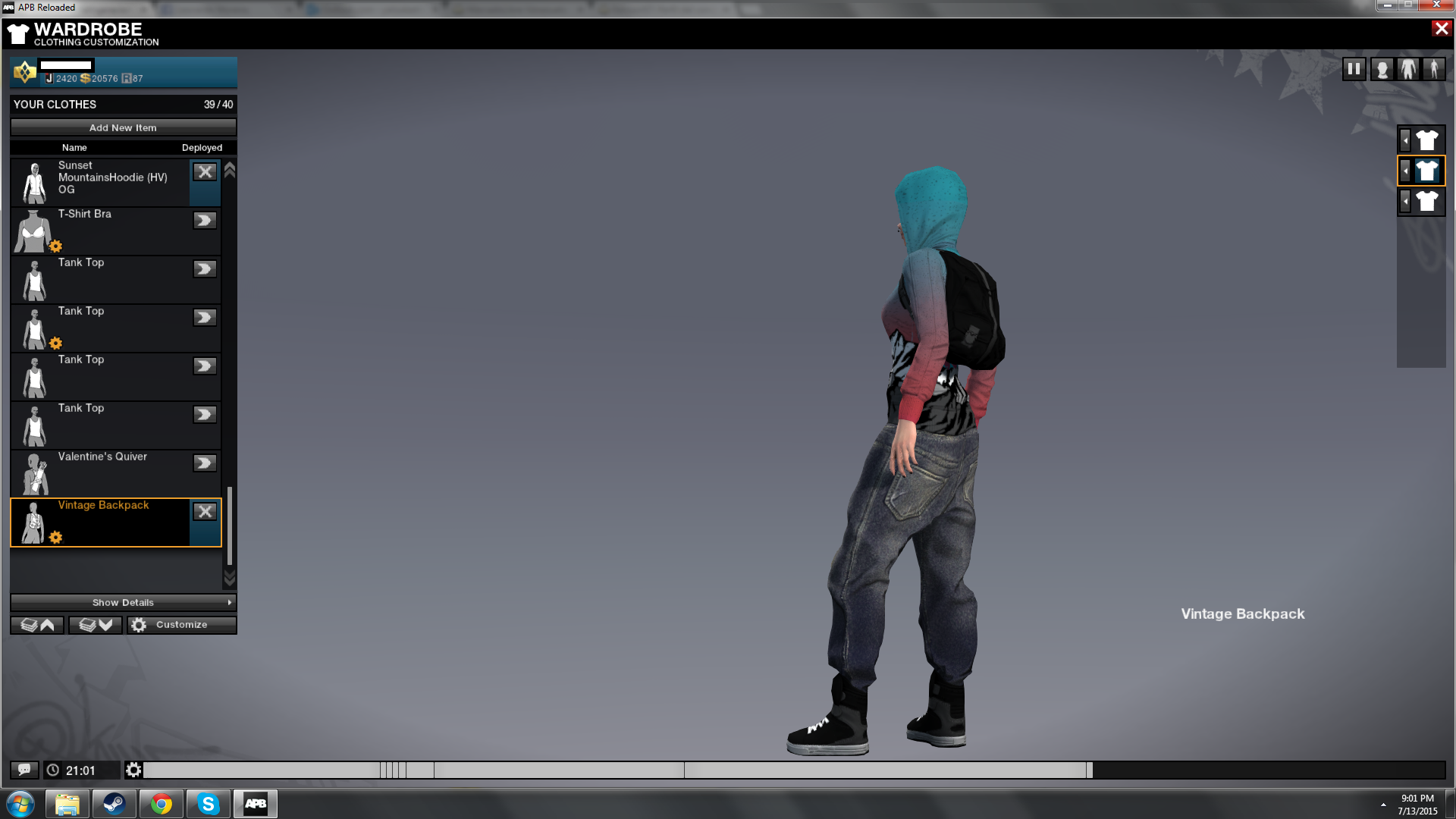Open Steam from taskbar
1456x819 pixels.
pos(115,804)
